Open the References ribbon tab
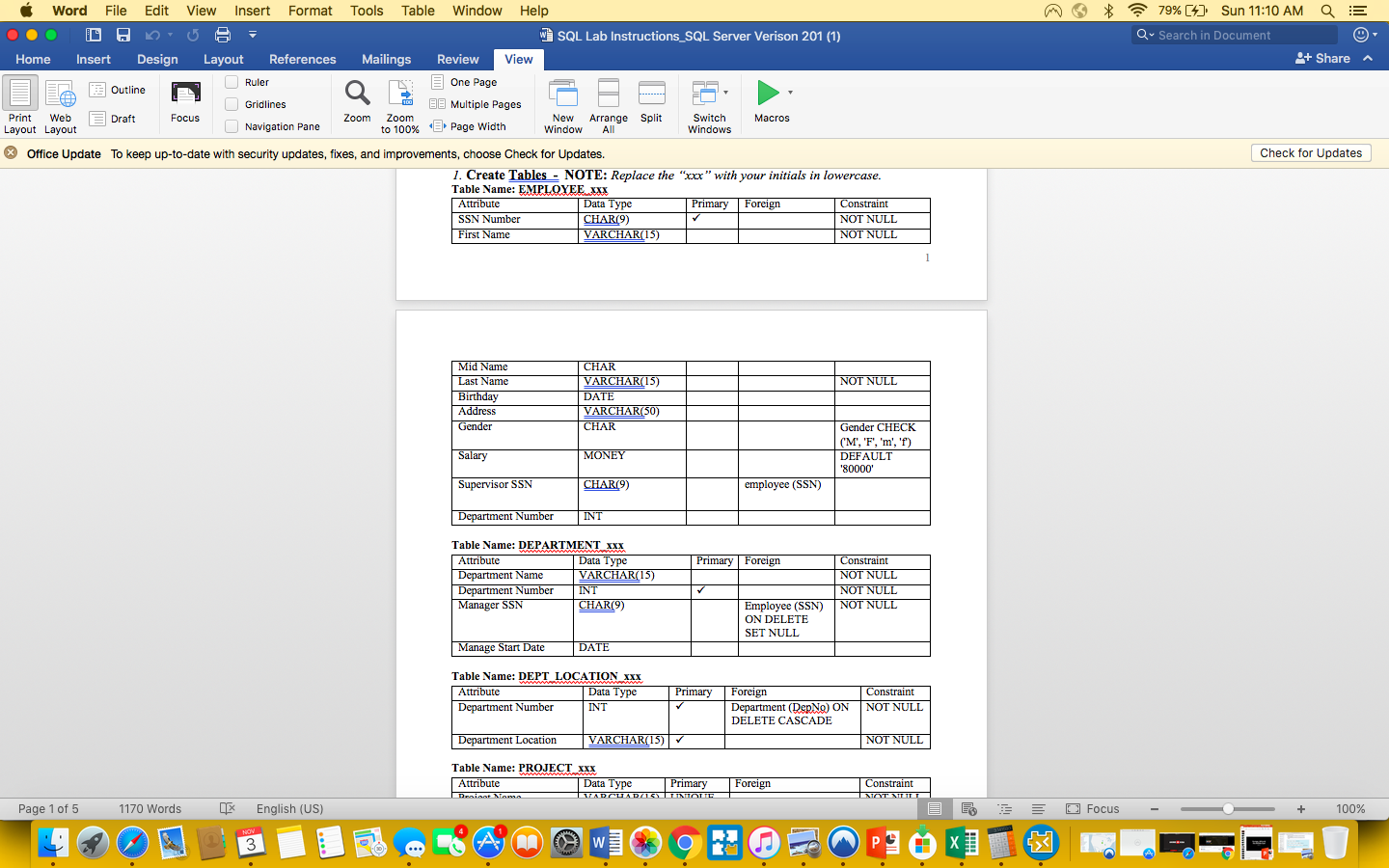This screenshot has width=1389, height=868. tap(303, 59)
